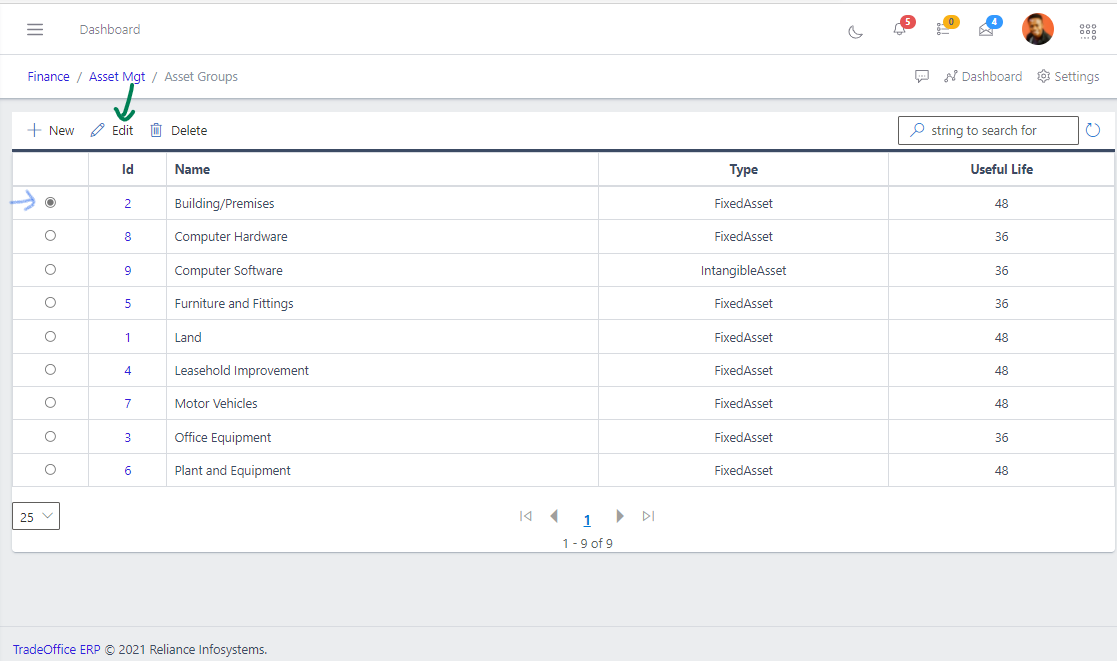Select the Computer Hardware radio button
The width and height of the screenshot is (1117, 661).
50,236
